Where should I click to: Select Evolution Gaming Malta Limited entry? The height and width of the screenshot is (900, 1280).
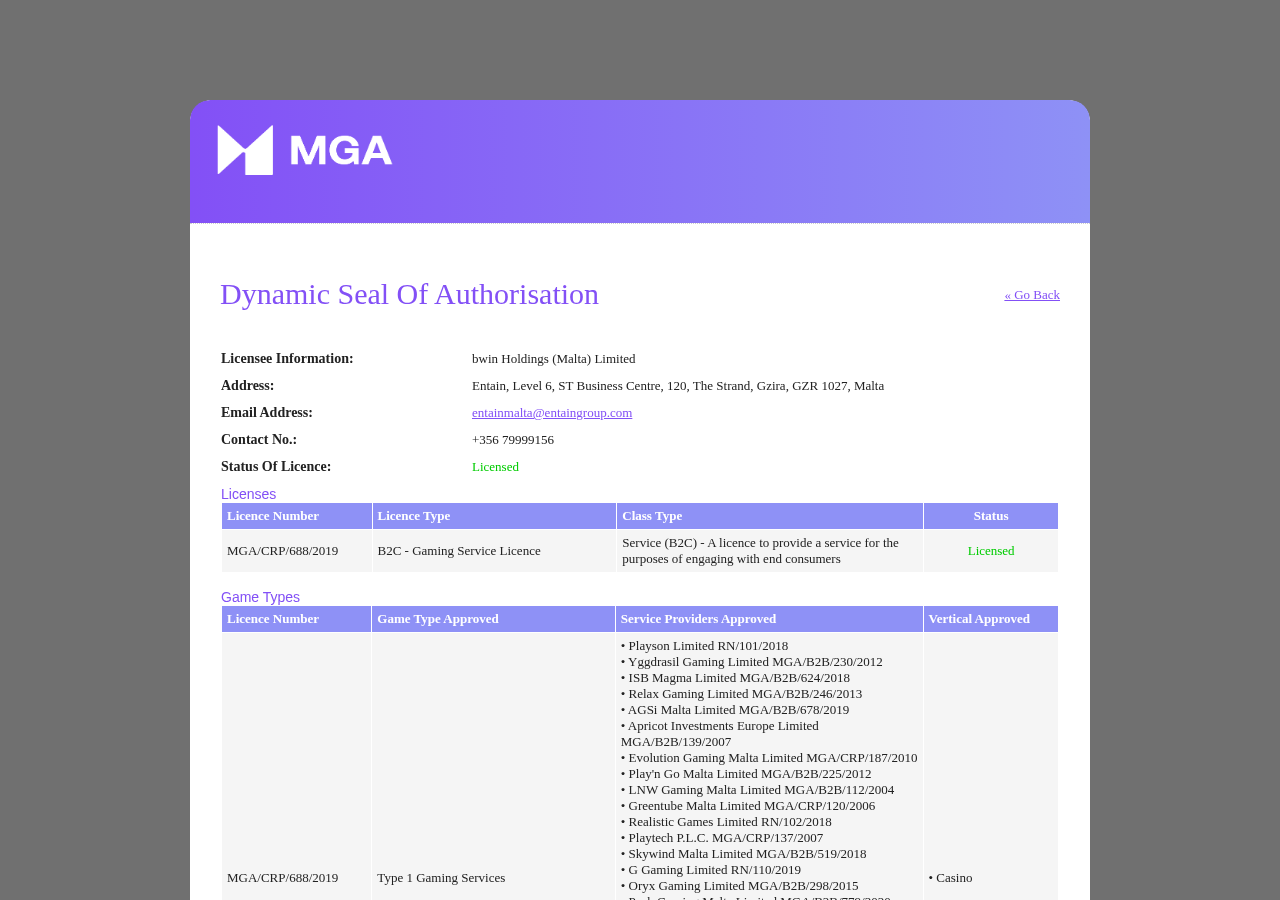pos(769,758)
